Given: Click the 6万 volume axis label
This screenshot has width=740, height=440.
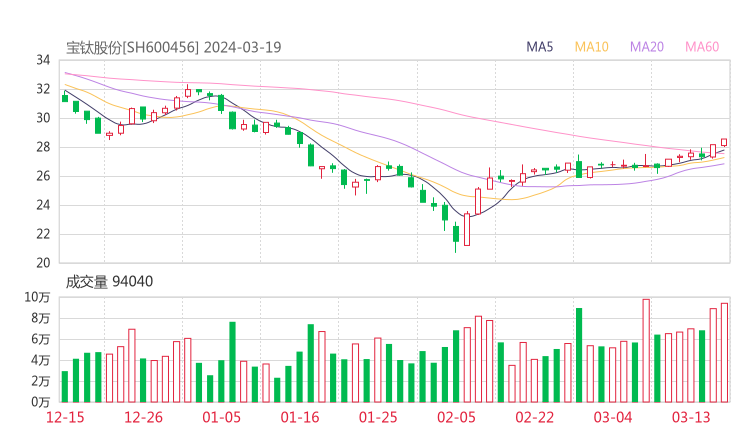Looking at the screenshot, I should coord(41,339).
